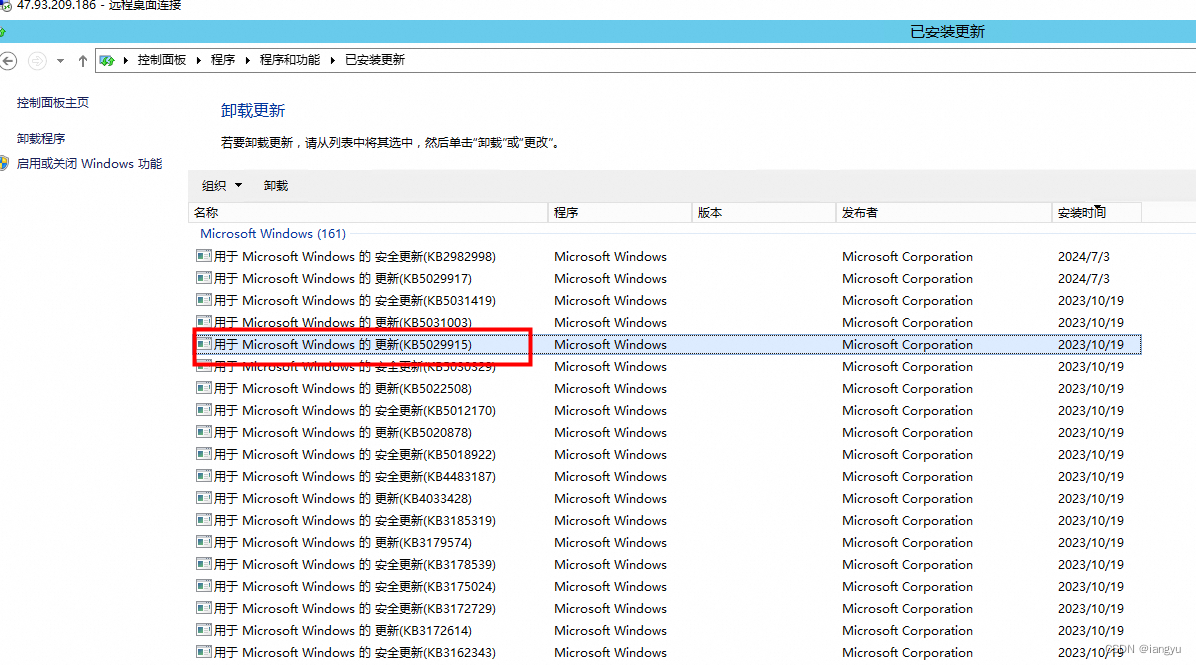The image size is (1196, 665).
Task: Click the icon of update KB5029915
Action: (x=204, y=344)
